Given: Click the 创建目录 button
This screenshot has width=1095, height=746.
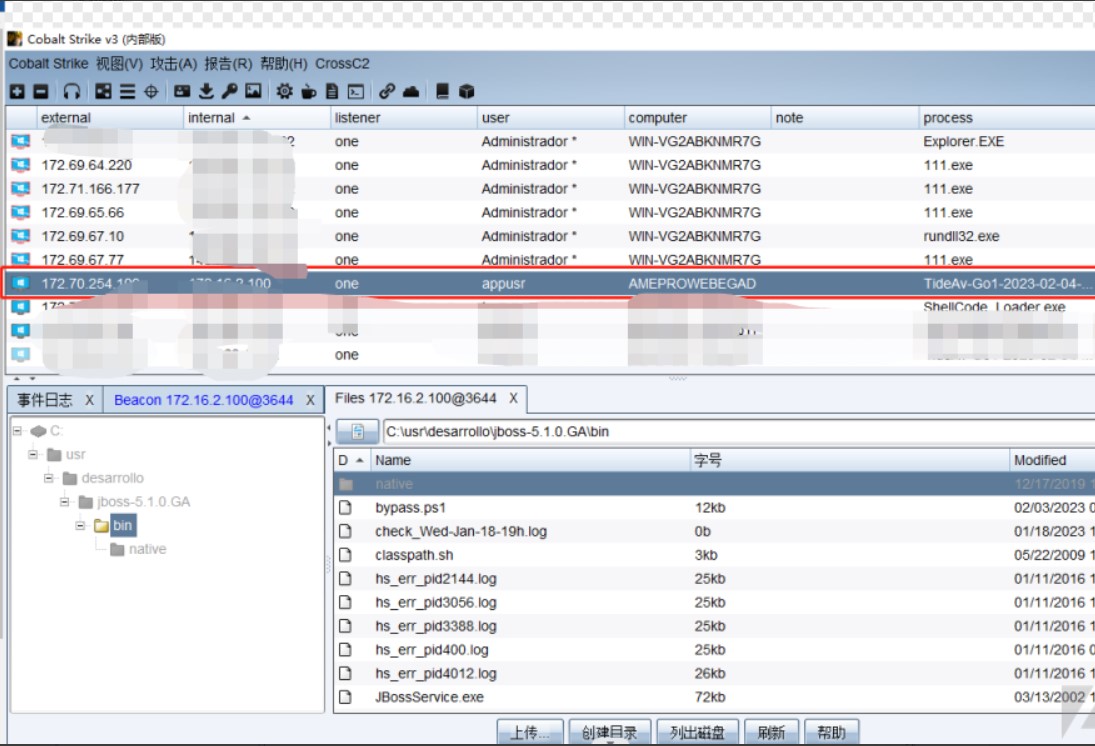Looking at the screenshot, I should [610, 732].
